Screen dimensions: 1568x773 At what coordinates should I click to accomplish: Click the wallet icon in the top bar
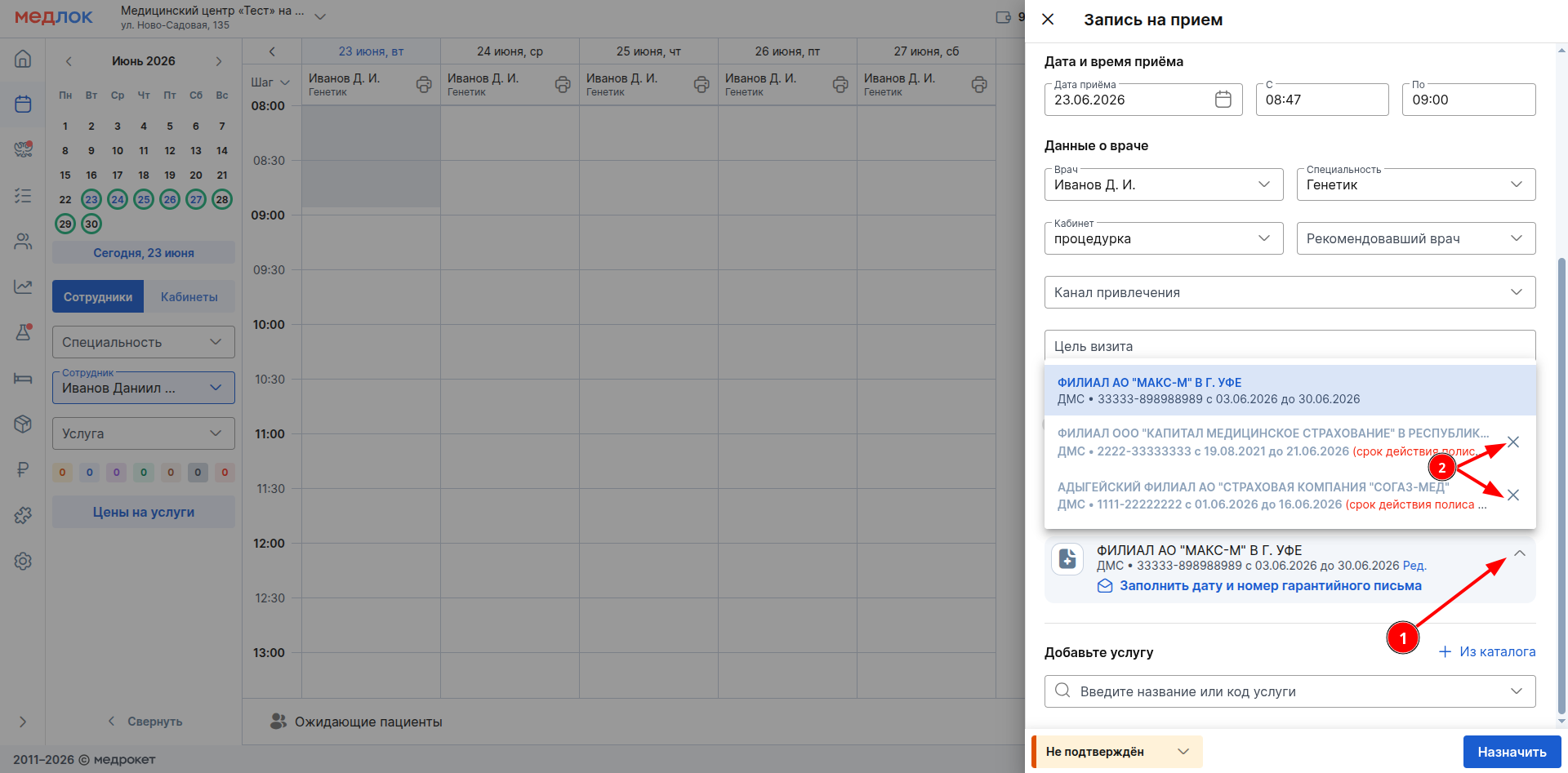pyautogui.click(x=1004, y=17)
